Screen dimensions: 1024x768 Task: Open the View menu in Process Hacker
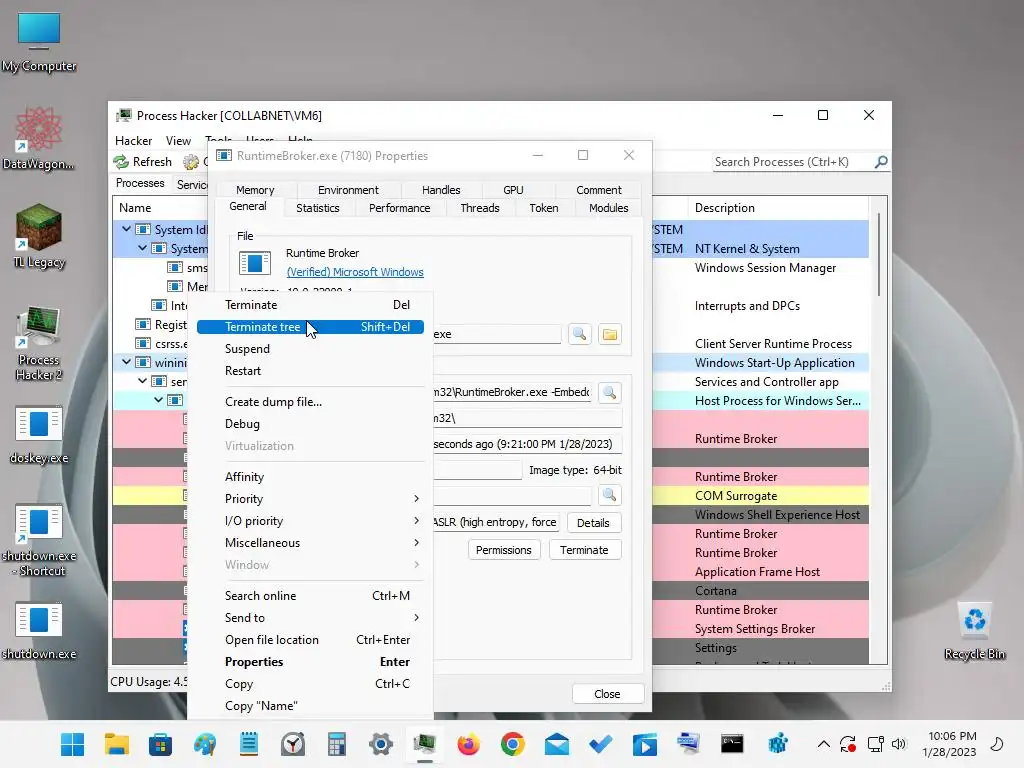tap(178, 140)
